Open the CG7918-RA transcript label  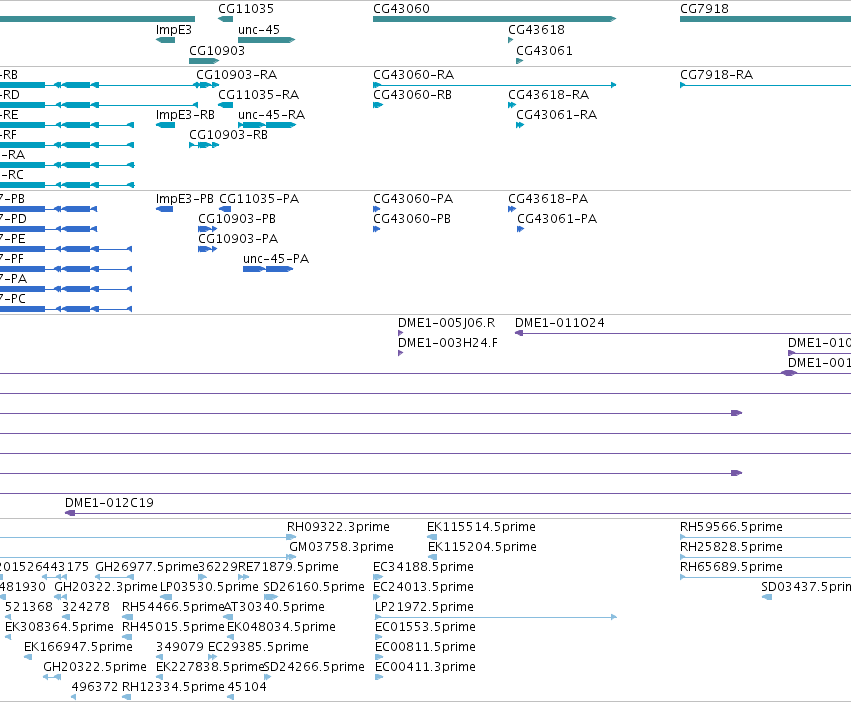[x=716, y=74]
